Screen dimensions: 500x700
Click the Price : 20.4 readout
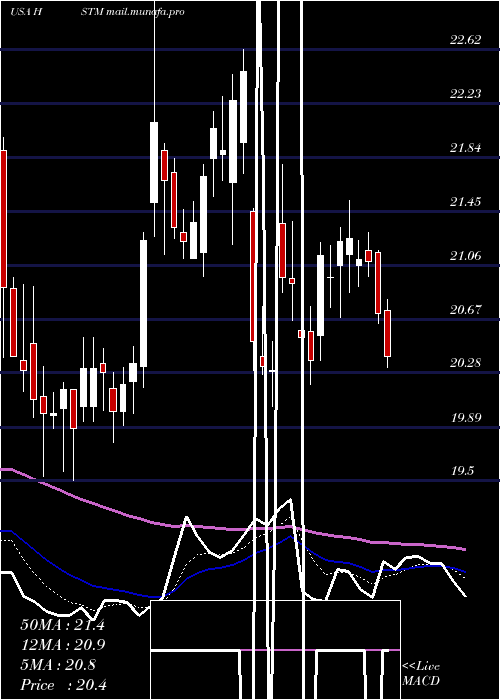[x=63, y=685]
